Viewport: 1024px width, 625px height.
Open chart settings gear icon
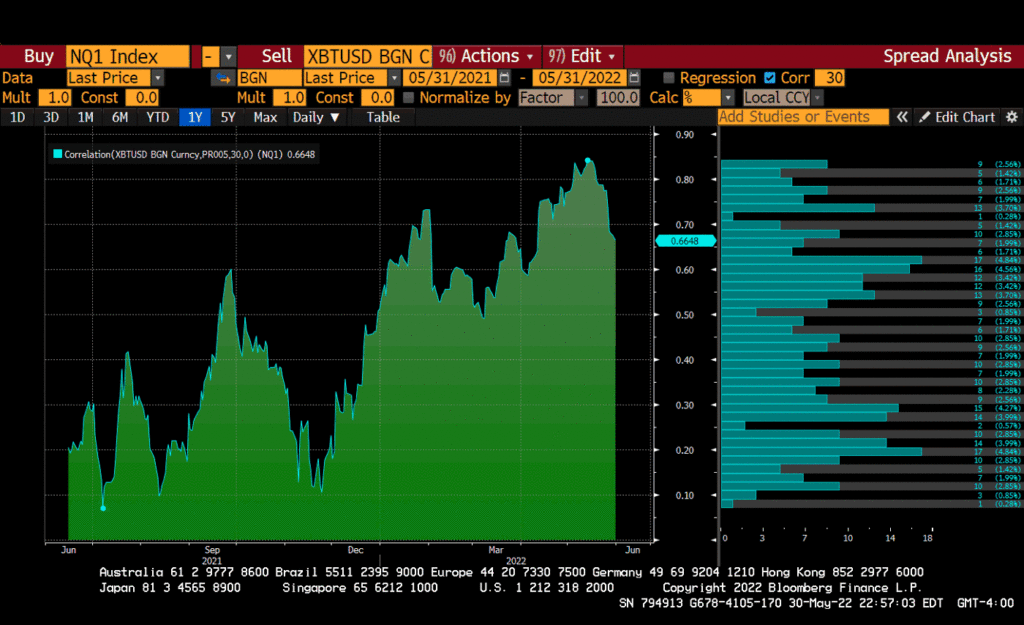tap(1011, 117)
